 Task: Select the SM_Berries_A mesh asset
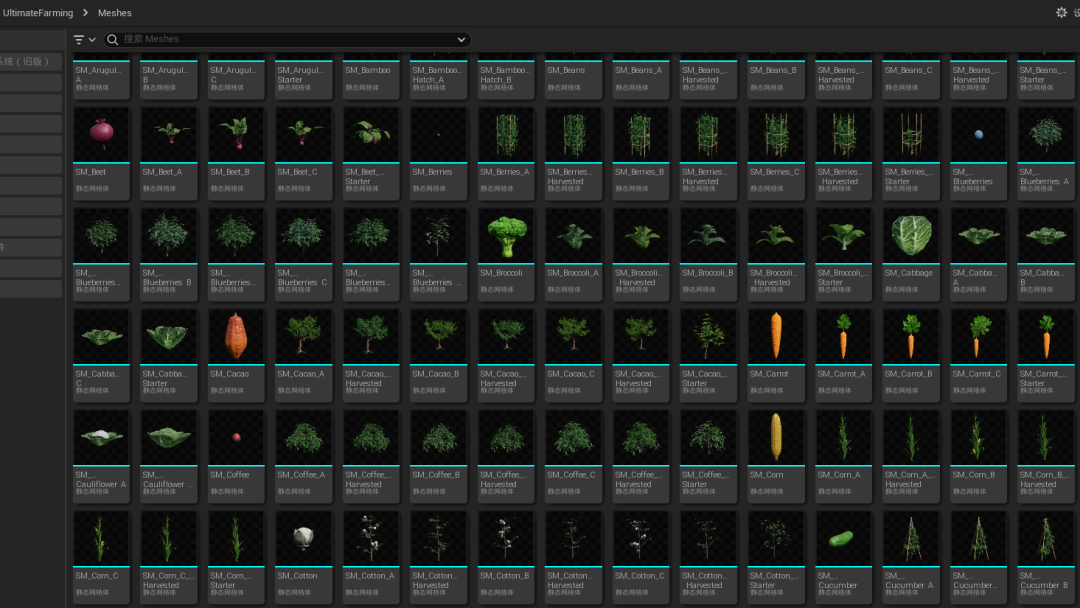click(x=506, y=153)
